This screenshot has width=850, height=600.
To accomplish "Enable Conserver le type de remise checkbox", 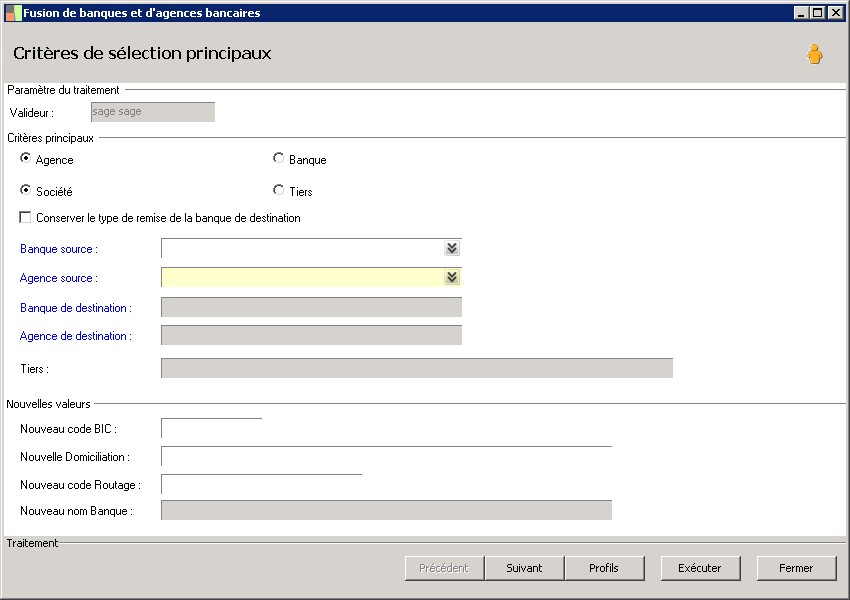I will [x=25, y=218].
